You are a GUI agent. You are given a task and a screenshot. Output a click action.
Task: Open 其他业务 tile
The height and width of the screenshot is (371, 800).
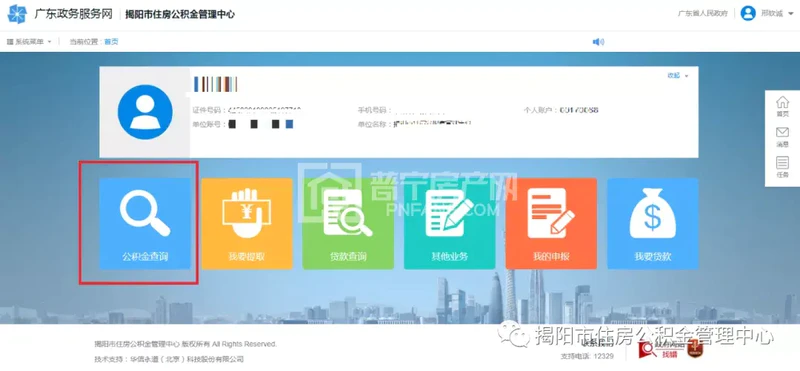click(x=449, y=223)
